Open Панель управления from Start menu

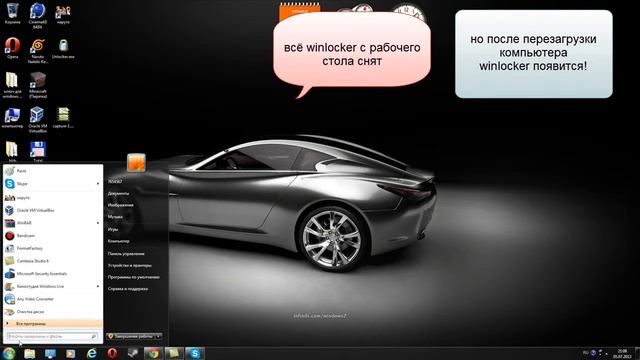click(x=126, y=253)
